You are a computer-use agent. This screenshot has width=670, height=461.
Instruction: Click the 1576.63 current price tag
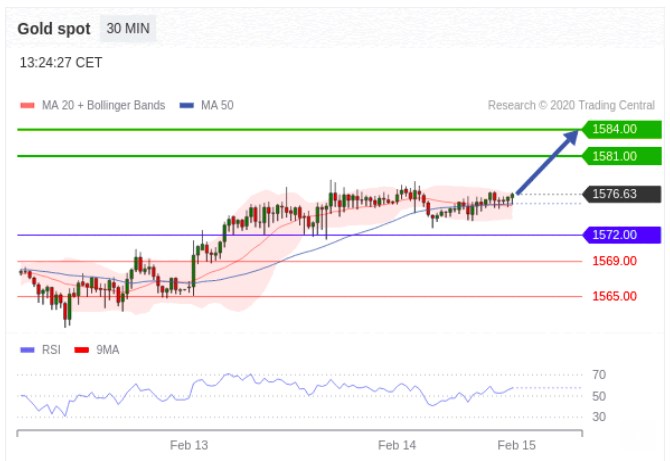pyautogui.click(x=622, y=194)
